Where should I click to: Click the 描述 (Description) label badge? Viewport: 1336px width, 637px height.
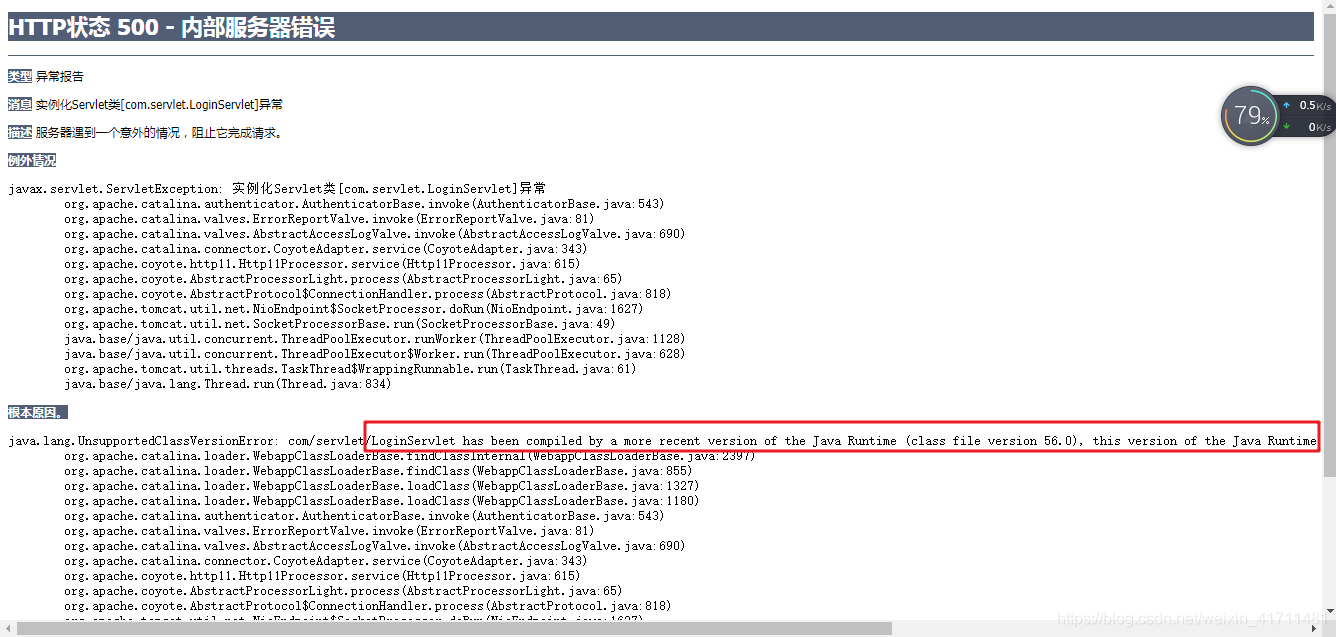point(18,132)
